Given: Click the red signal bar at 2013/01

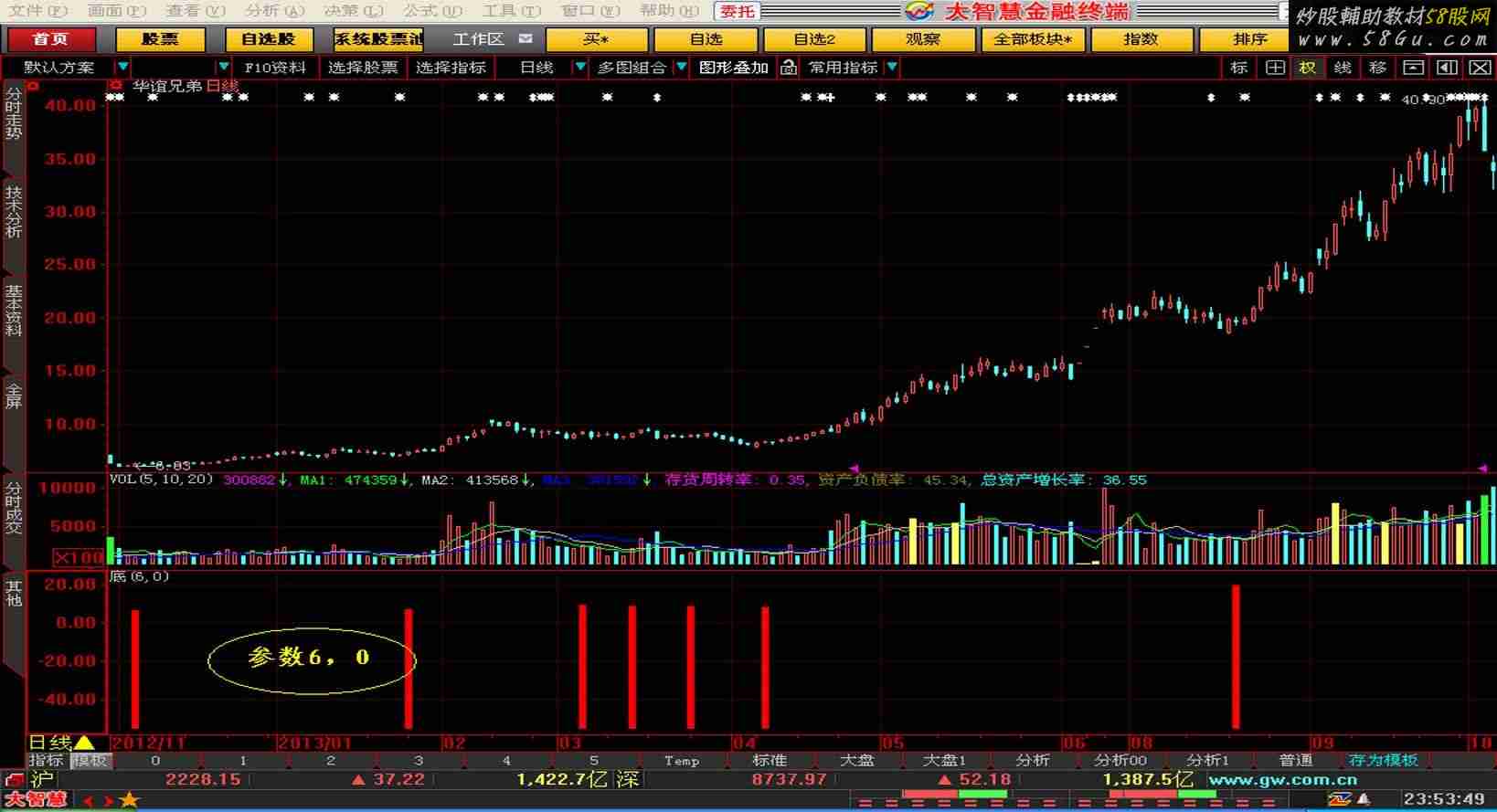Looking at the screenshot, I should pyautogui.click(x=409, y=669).
